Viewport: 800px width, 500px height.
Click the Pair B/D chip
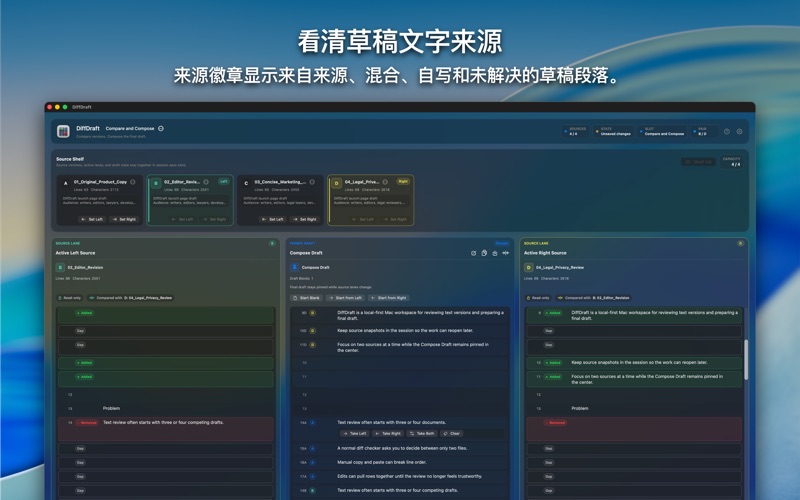pyautogui.click(x=704, y=132)
